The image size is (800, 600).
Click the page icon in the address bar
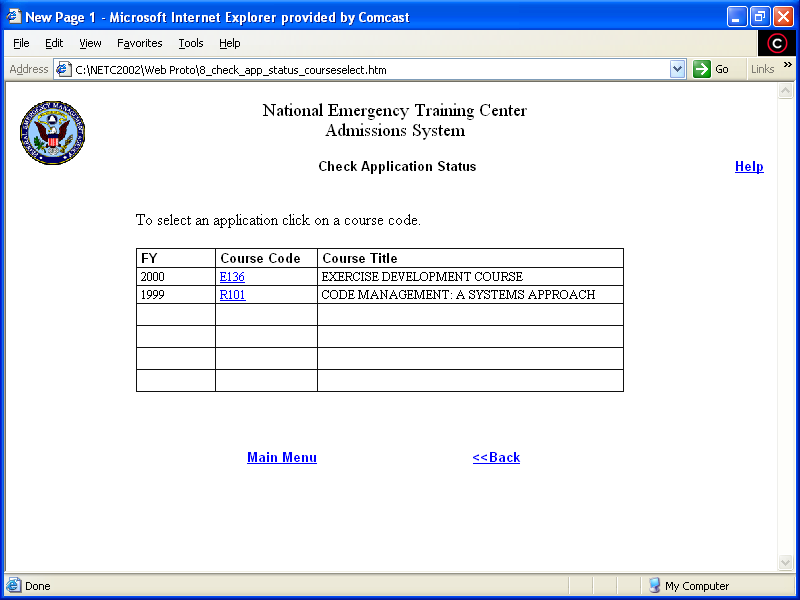63,69
